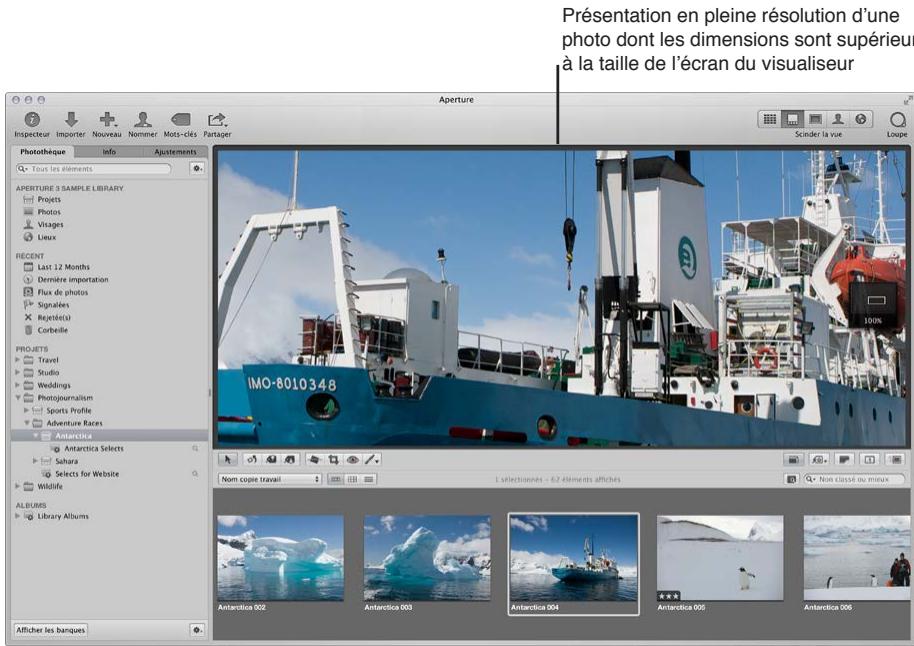Select the Antarctica Selects album
Screen dimensions: 914x646
94,448
